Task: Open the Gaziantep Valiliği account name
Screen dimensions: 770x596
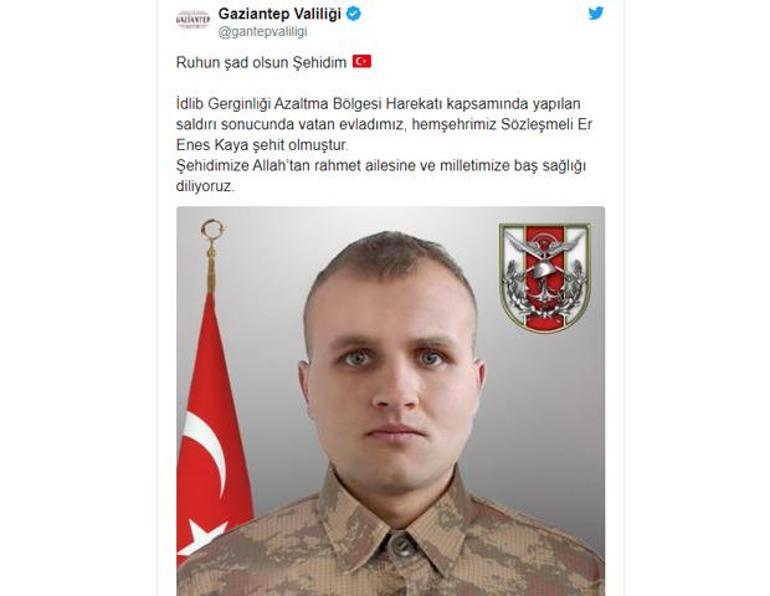Action: 279,14
